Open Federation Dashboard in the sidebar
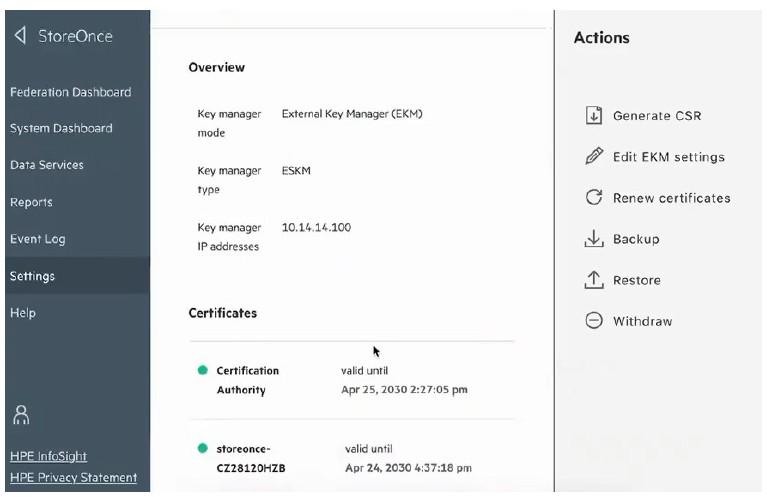This screenshot has height=497, width=767. pyautogui.click(x=70, y=92)
